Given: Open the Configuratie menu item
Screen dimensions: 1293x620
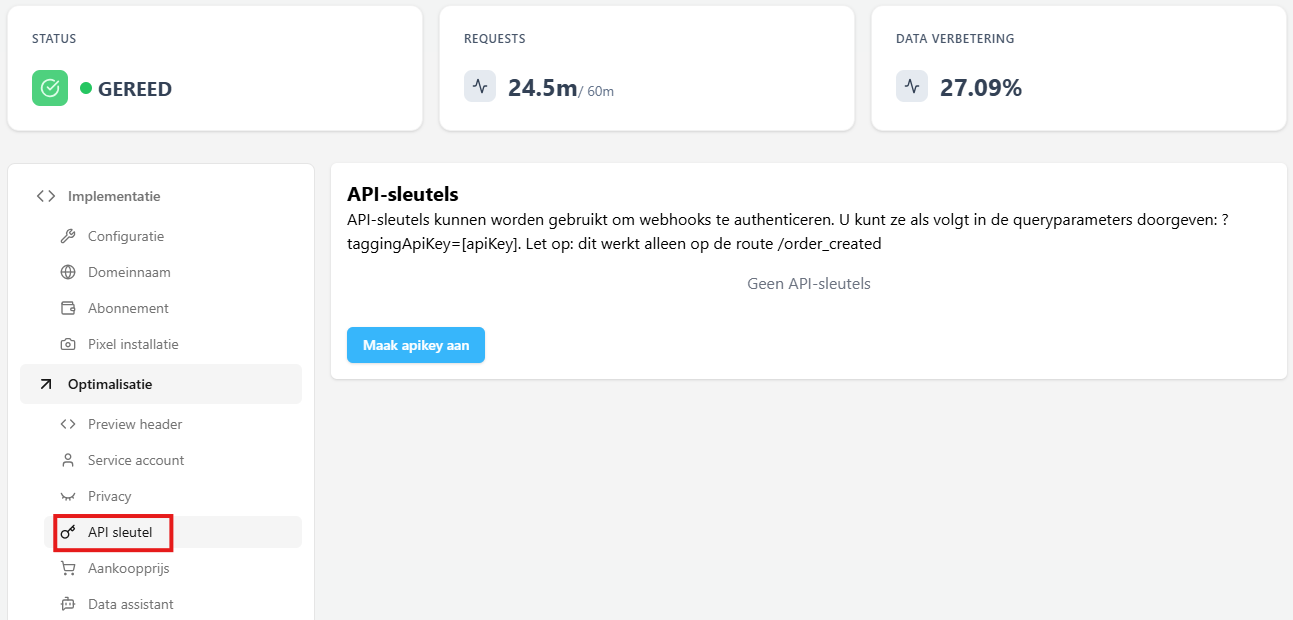Looking at the screenshot, I should tap(126, 237).
